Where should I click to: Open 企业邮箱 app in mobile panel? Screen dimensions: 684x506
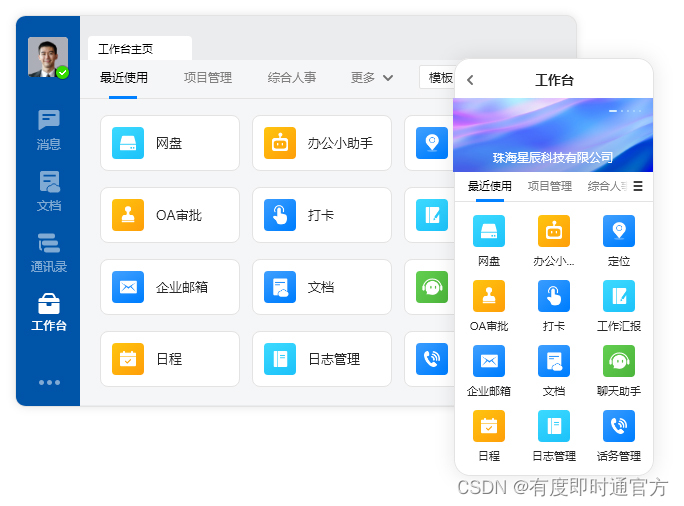point(489,371)
